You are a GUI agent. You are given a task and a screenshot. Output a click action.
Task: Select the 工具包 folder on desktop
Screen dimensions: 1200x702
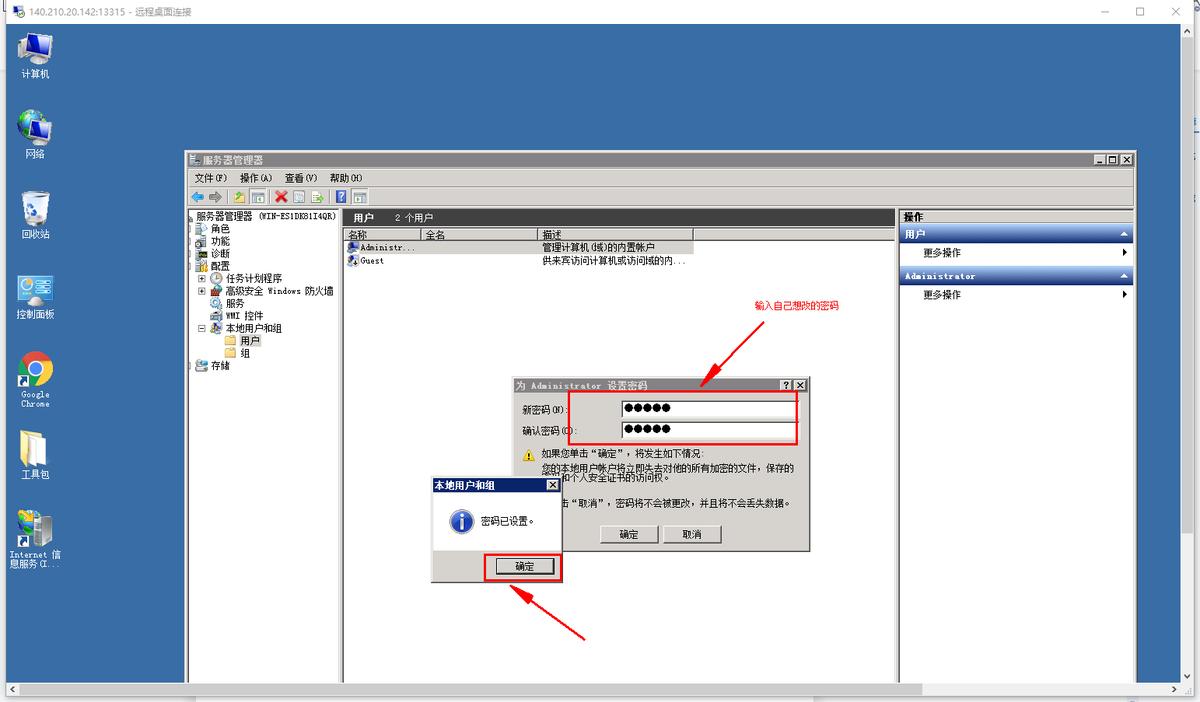click(x=35, y=456)
